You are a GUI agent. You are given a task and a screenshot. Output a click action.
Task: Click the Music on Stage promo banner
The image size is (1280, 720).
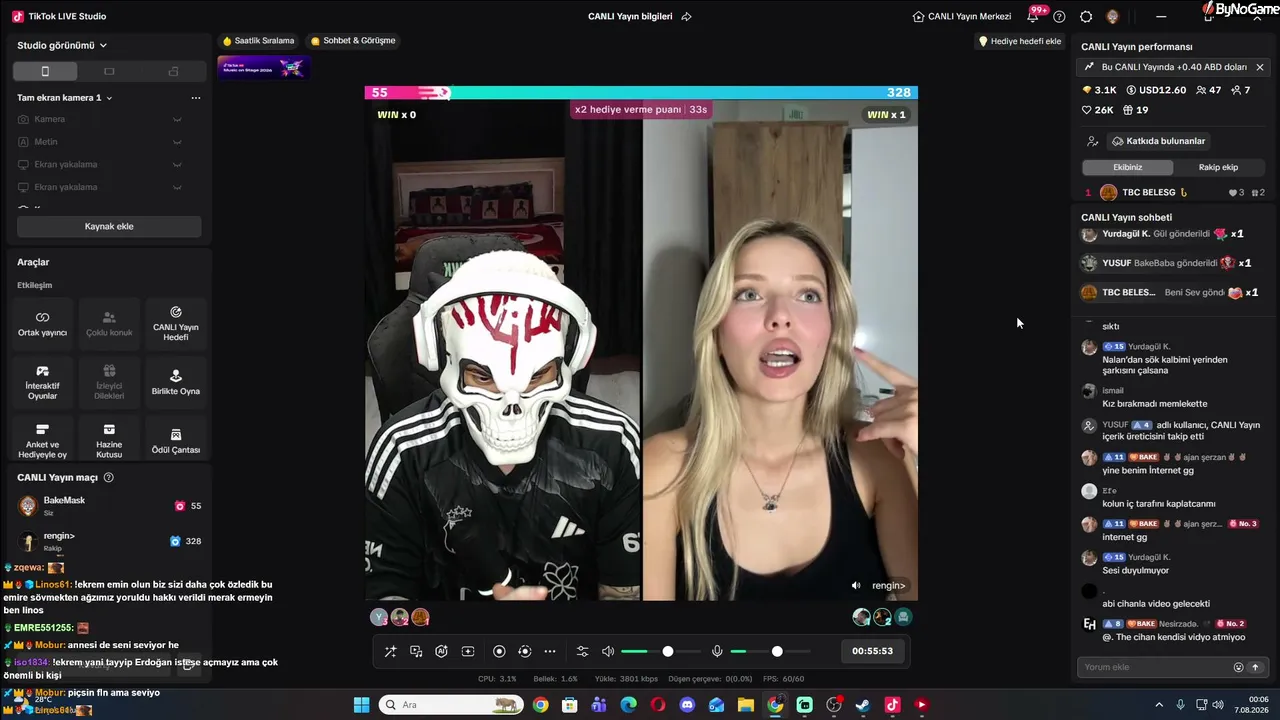click(264, 68)
